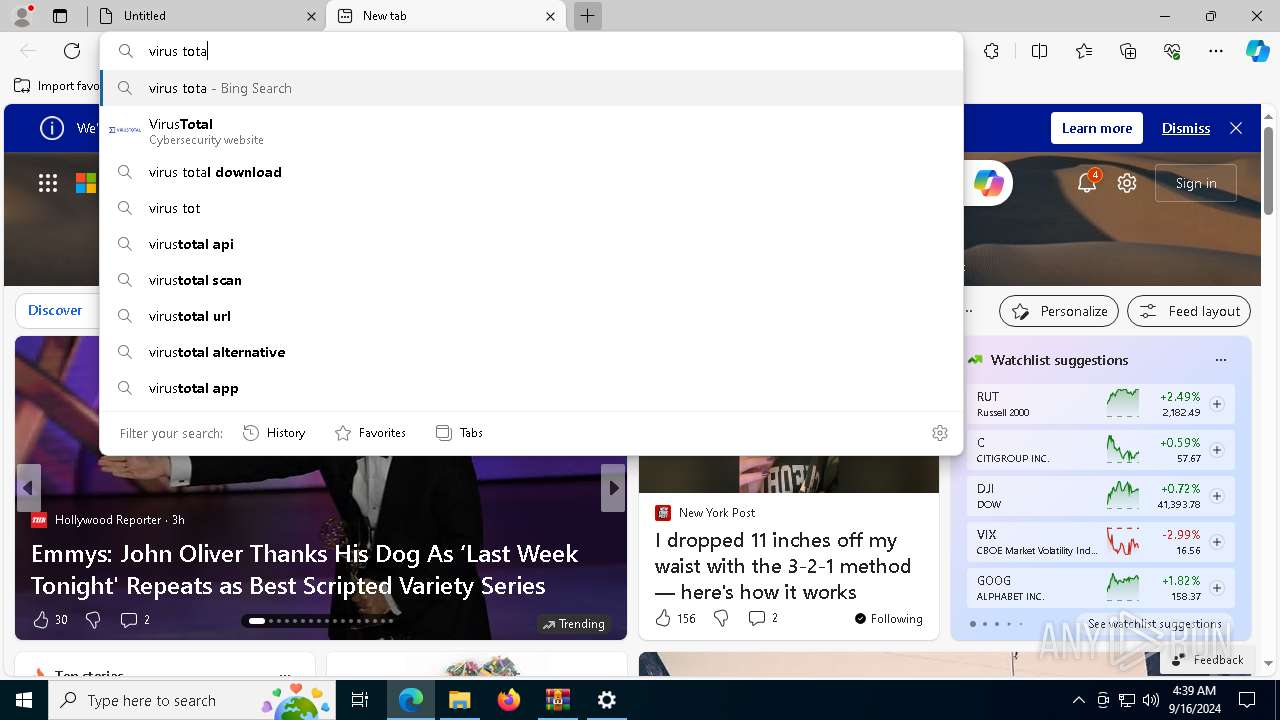Select VirusTotal Cybersecurity website suggestion
Viewport: 1280px width, 720px height.
(x=531, y=130)
